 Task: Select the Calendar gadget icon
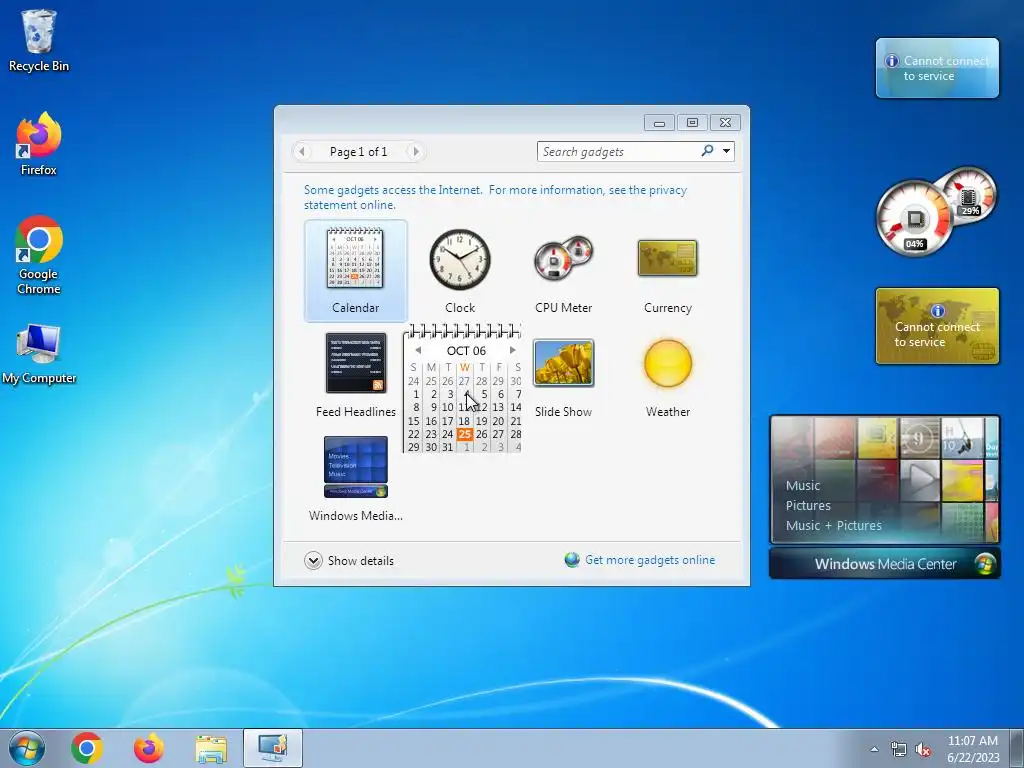tap(355, 259)
